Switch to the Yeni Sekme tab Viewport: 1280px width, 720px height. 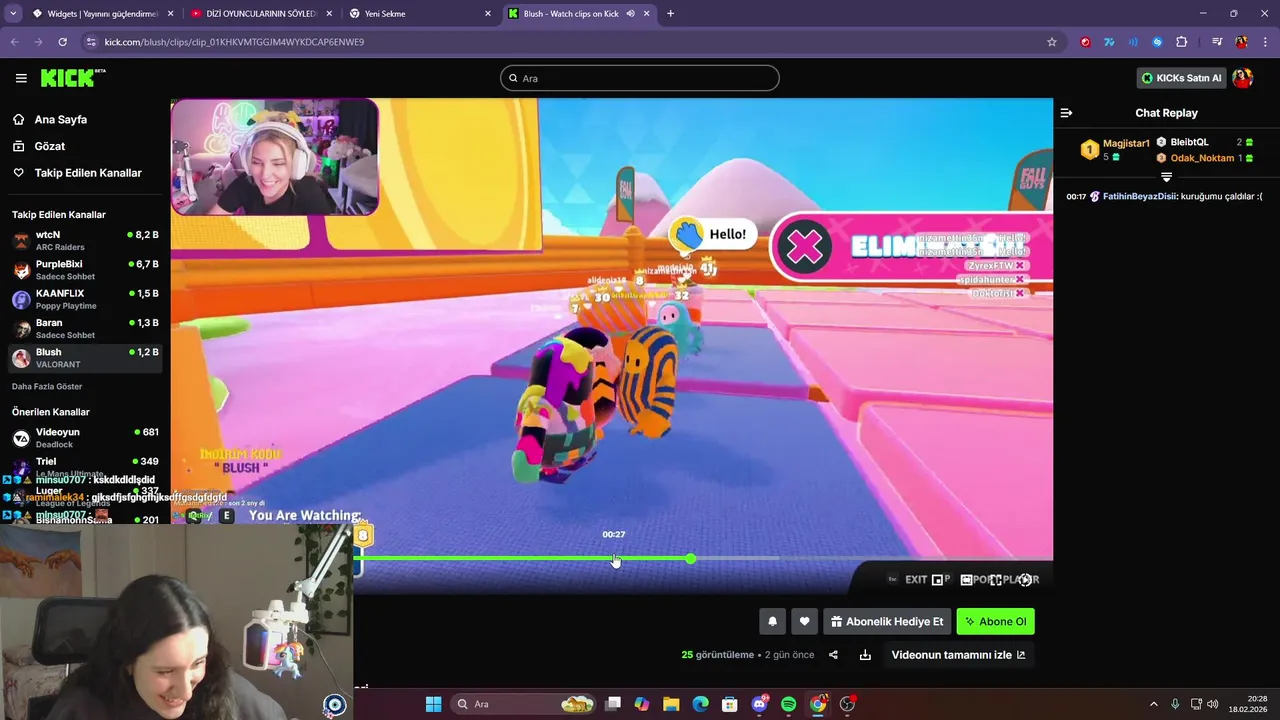coord(420,14)
